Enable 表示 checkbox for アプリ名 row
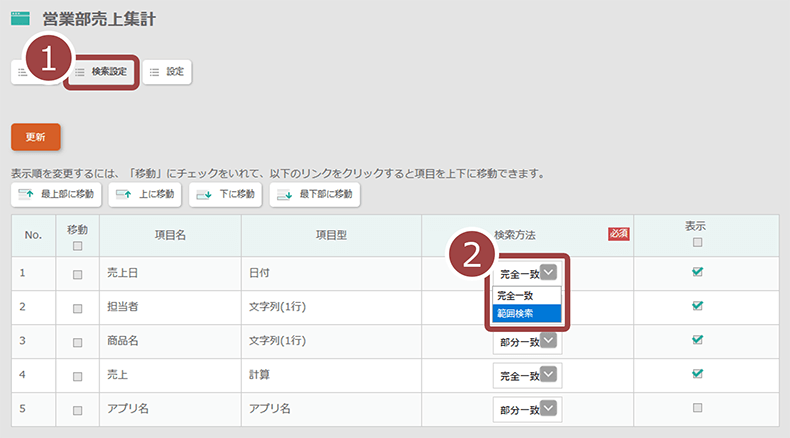The height and width of the screenshot is (438, 790). tap(697, 408)
